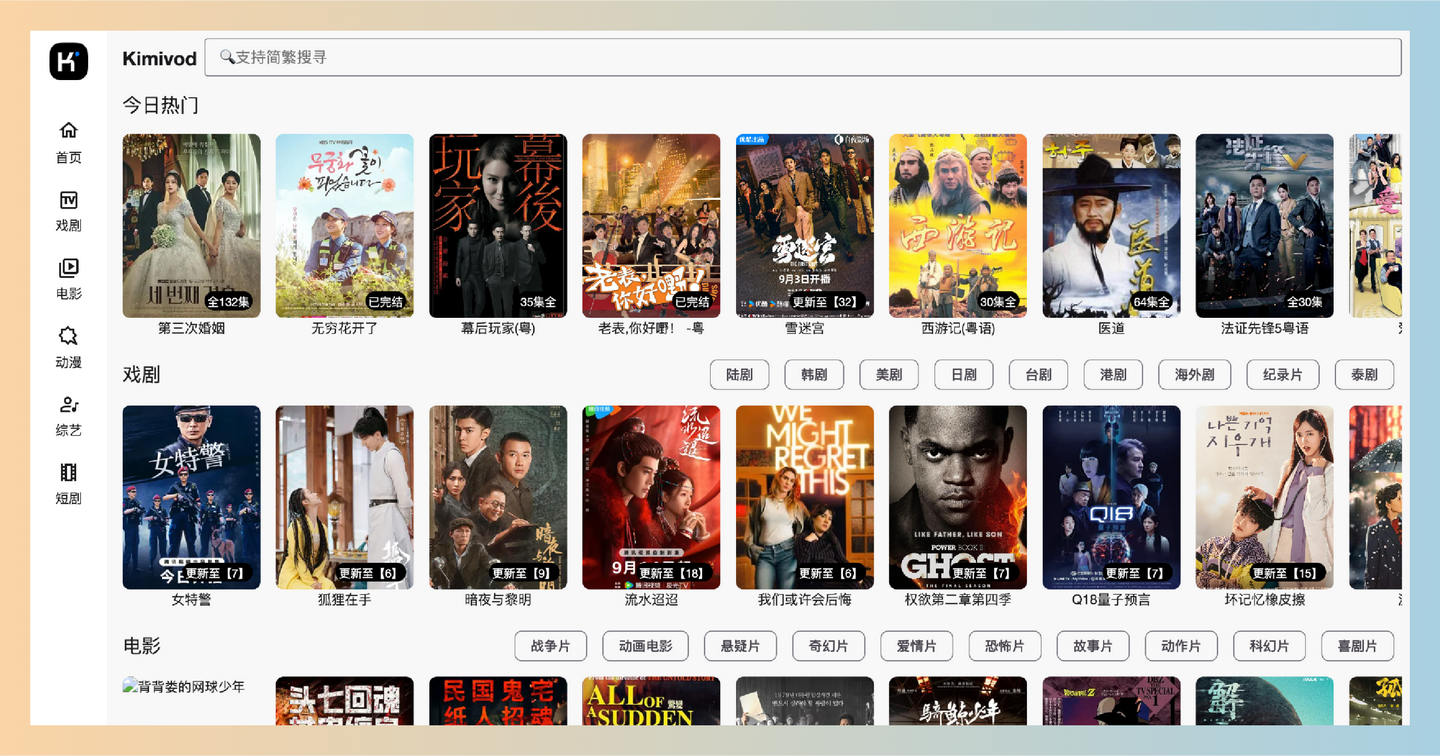Go to 首页 via the home icon
Viewport: 1440px width, 756px height.
pos(69,130)
